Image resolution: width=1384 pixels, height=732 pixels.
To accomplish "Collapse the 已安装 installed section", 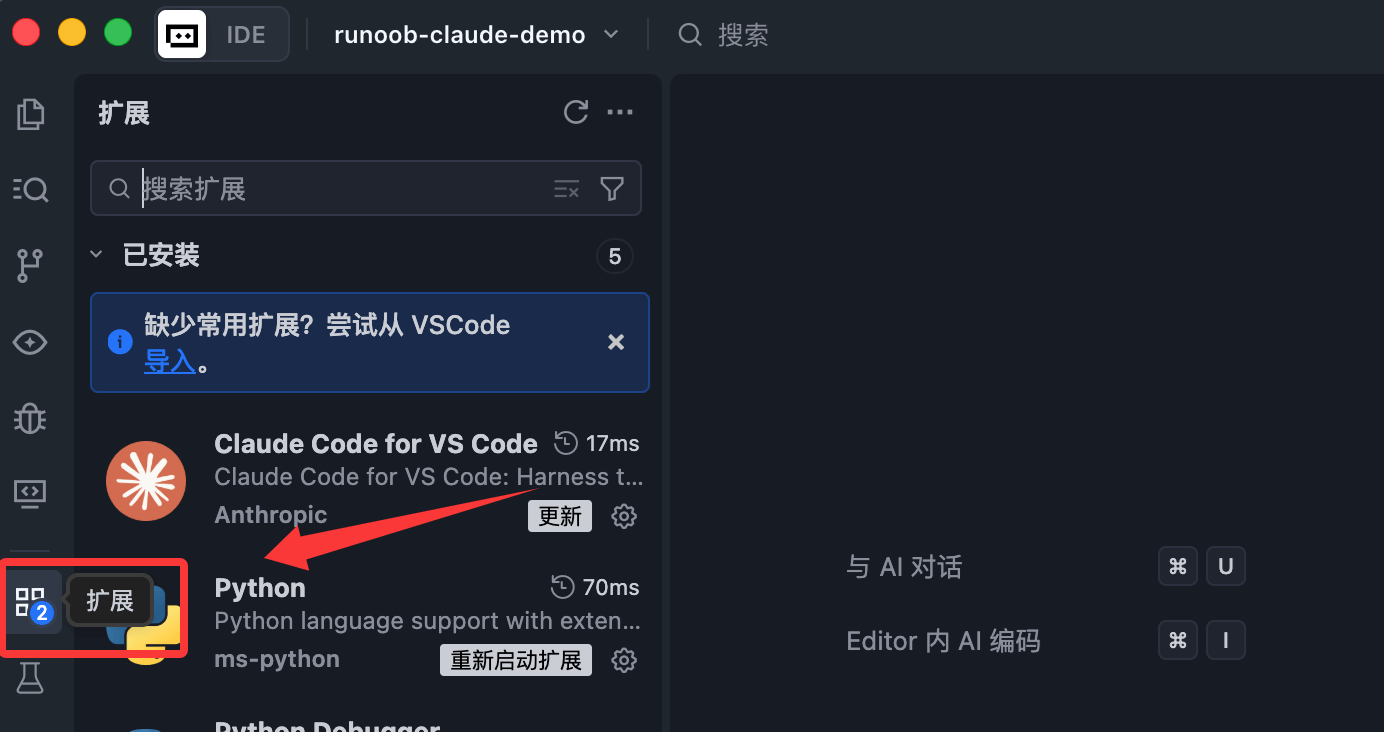I will tap(97, 255).
